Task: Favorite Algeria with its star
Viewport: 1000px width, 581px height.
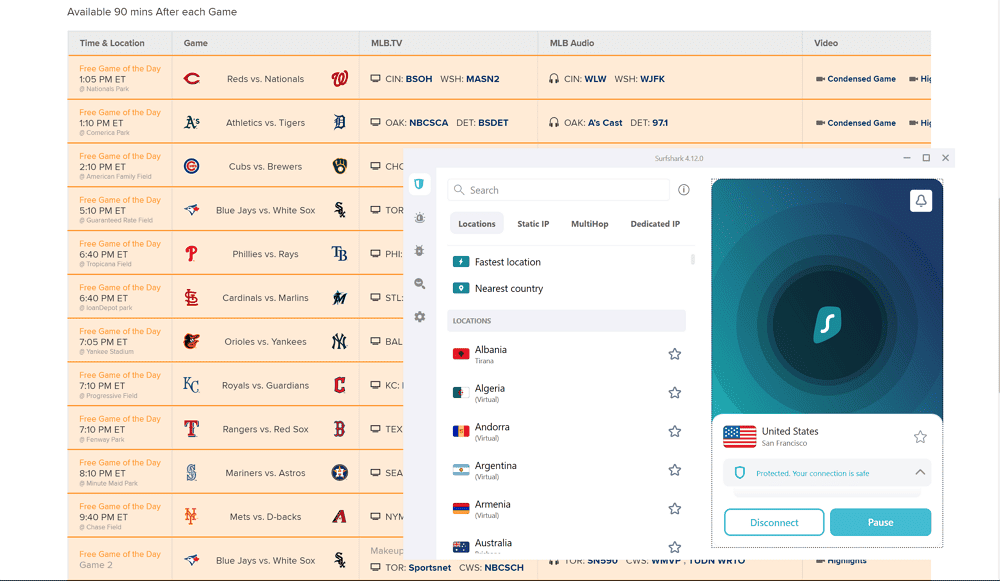Action: click(675, 393)
